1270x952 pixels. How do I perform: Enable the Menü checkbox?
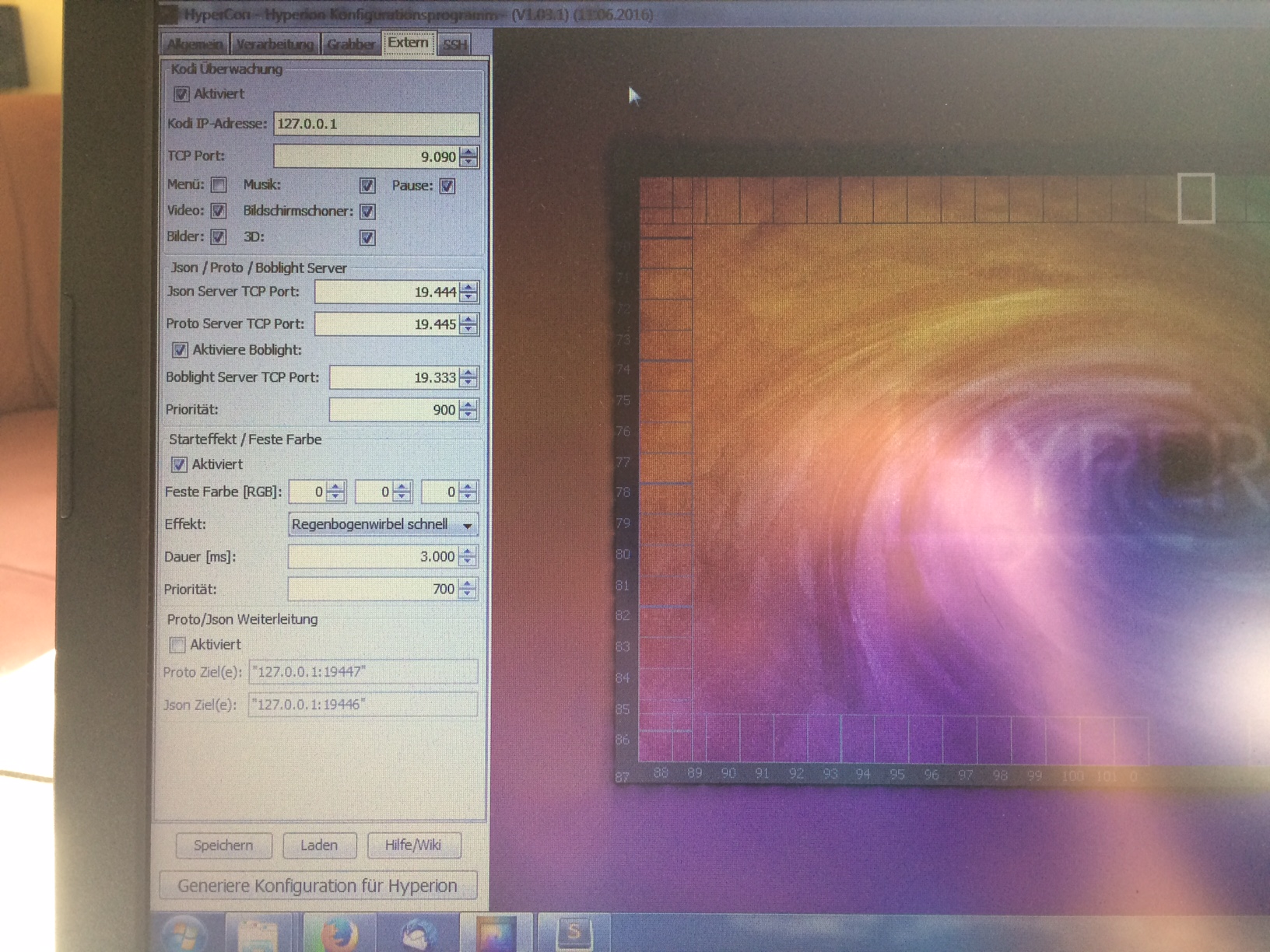(219, 185)
